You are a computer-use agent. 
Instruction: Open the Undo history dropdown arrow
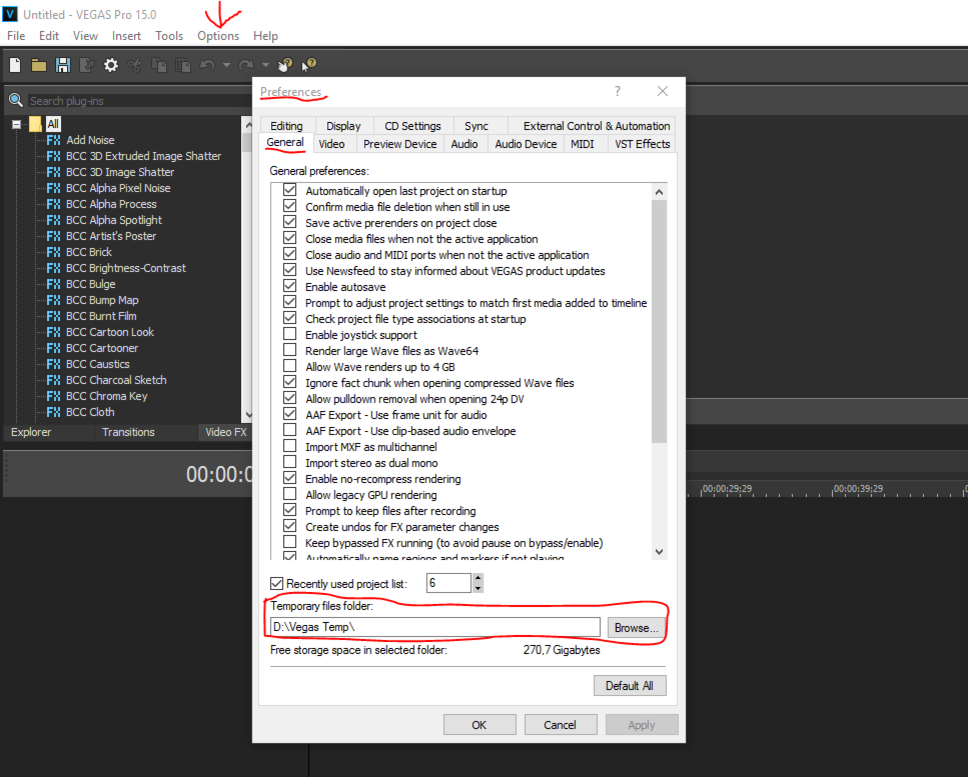(x=227, y=65)
